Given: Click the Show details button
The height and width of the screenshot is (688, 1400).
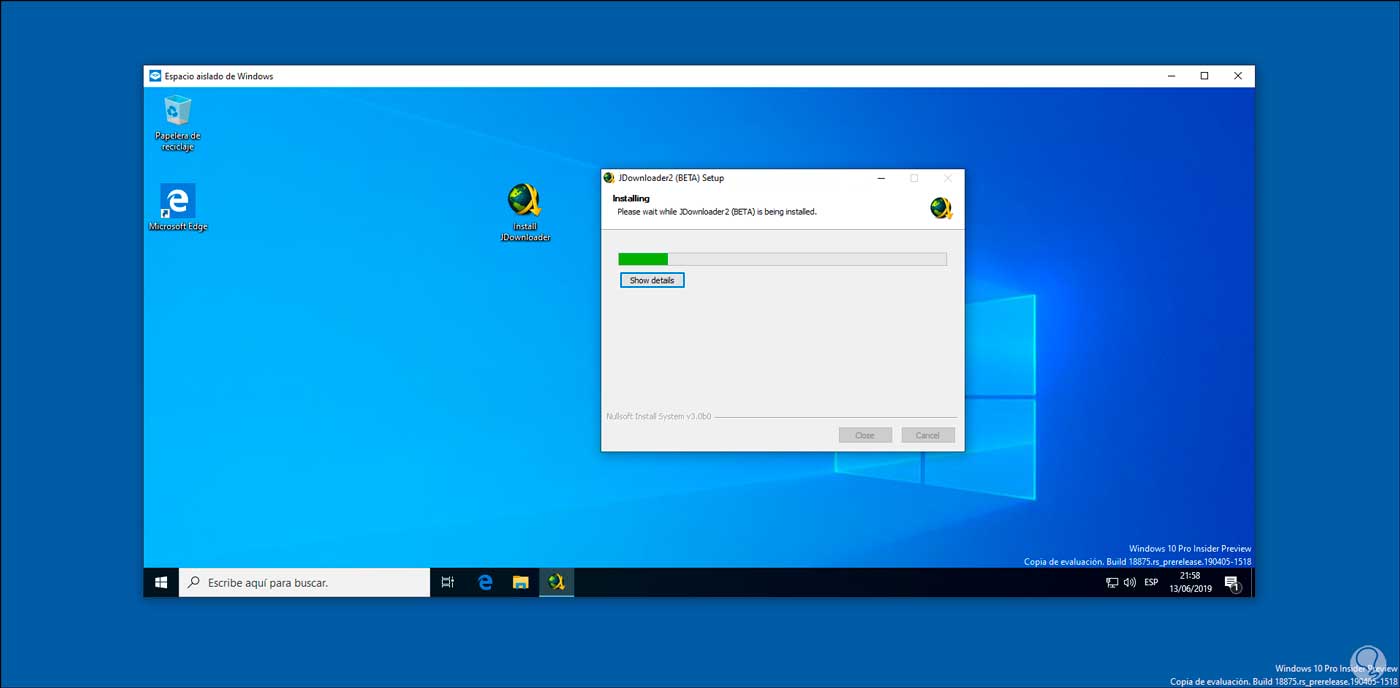Looking at the screenshot, I should click(x=652, y=281).
